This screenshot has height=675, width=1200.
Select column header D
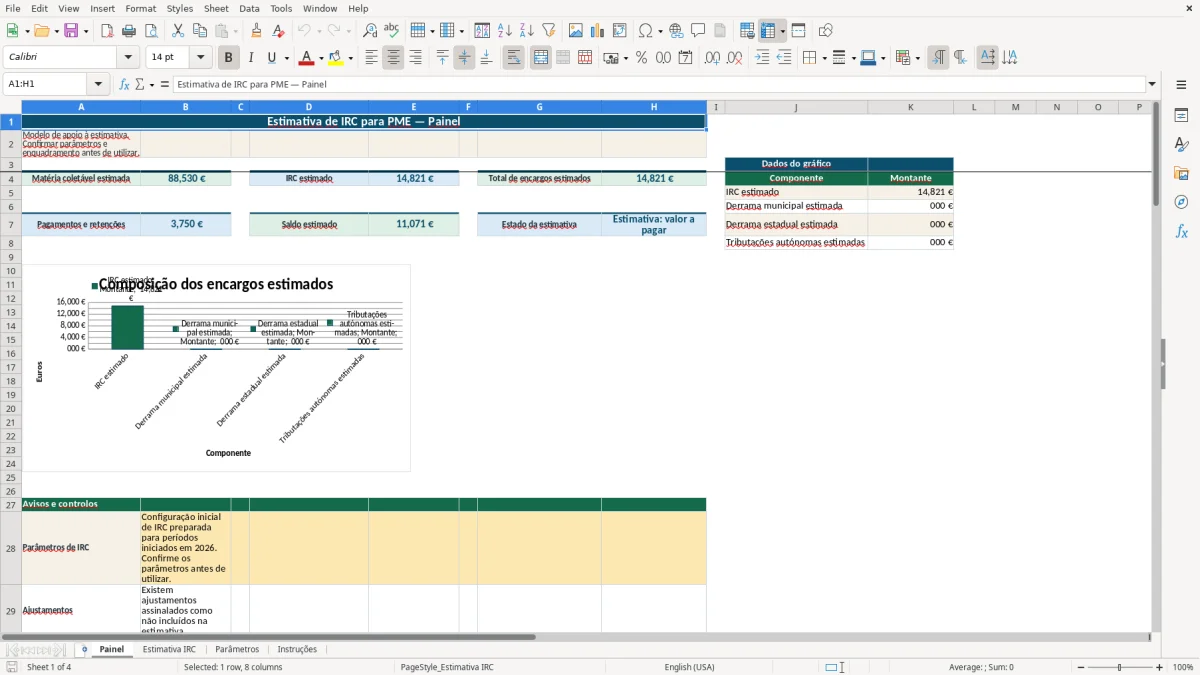[308, 107]
